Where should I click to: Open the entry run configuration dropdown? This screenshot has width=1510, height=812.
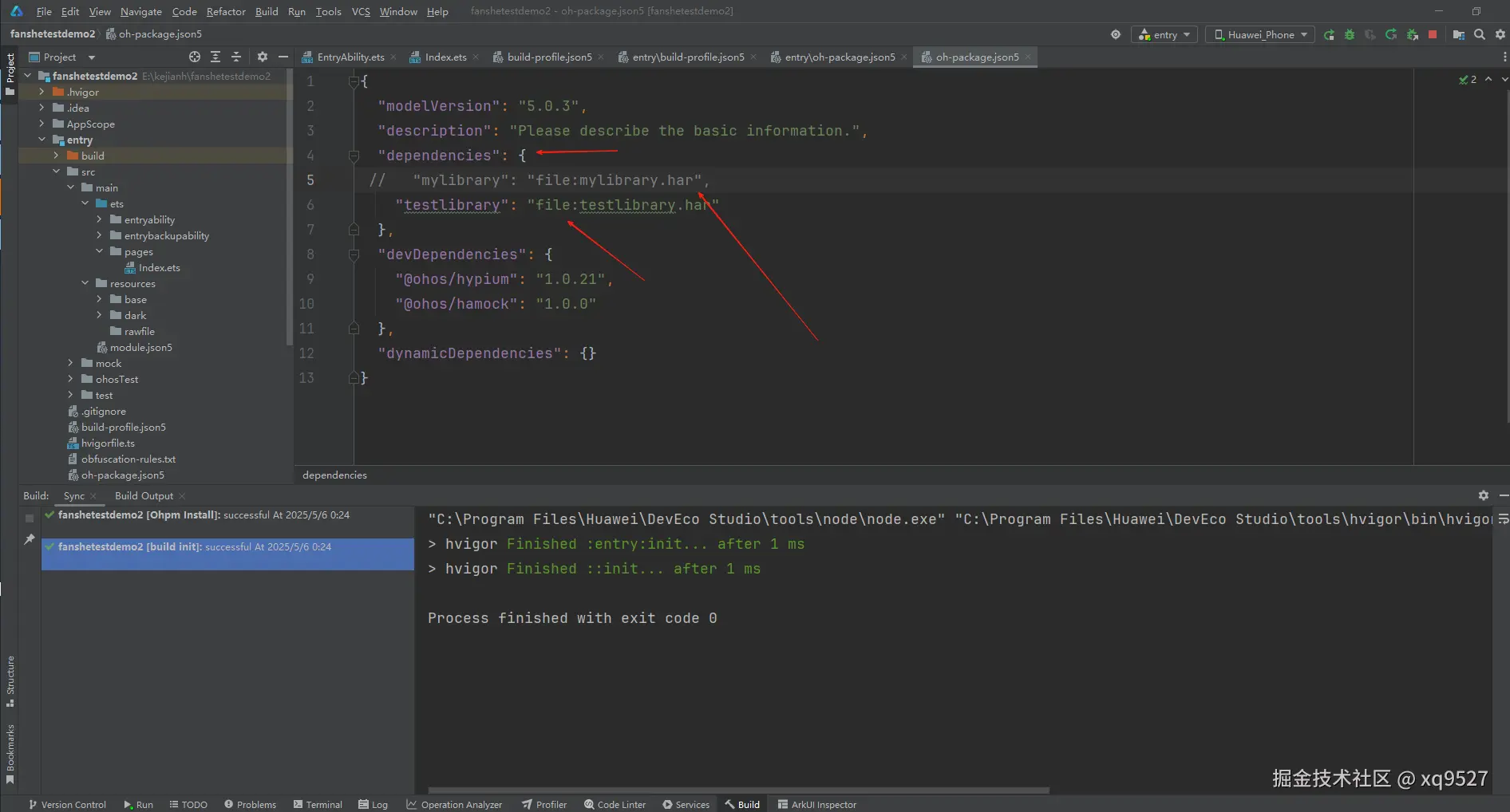coord(1164,35)
